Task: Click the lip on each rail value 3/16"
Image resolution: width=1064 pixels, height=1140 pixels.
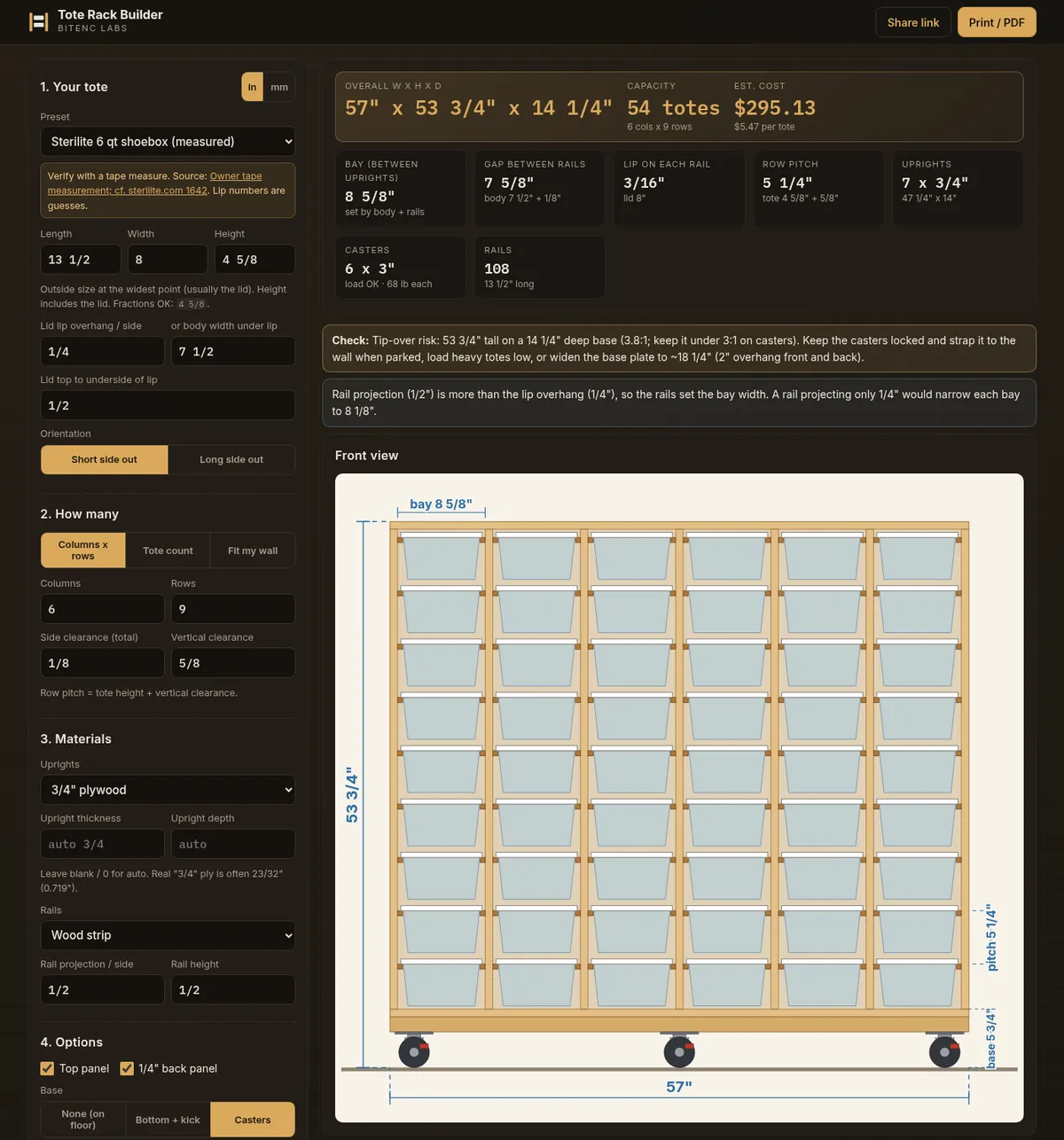Action: pyautogui.click(x=644, y=183)
